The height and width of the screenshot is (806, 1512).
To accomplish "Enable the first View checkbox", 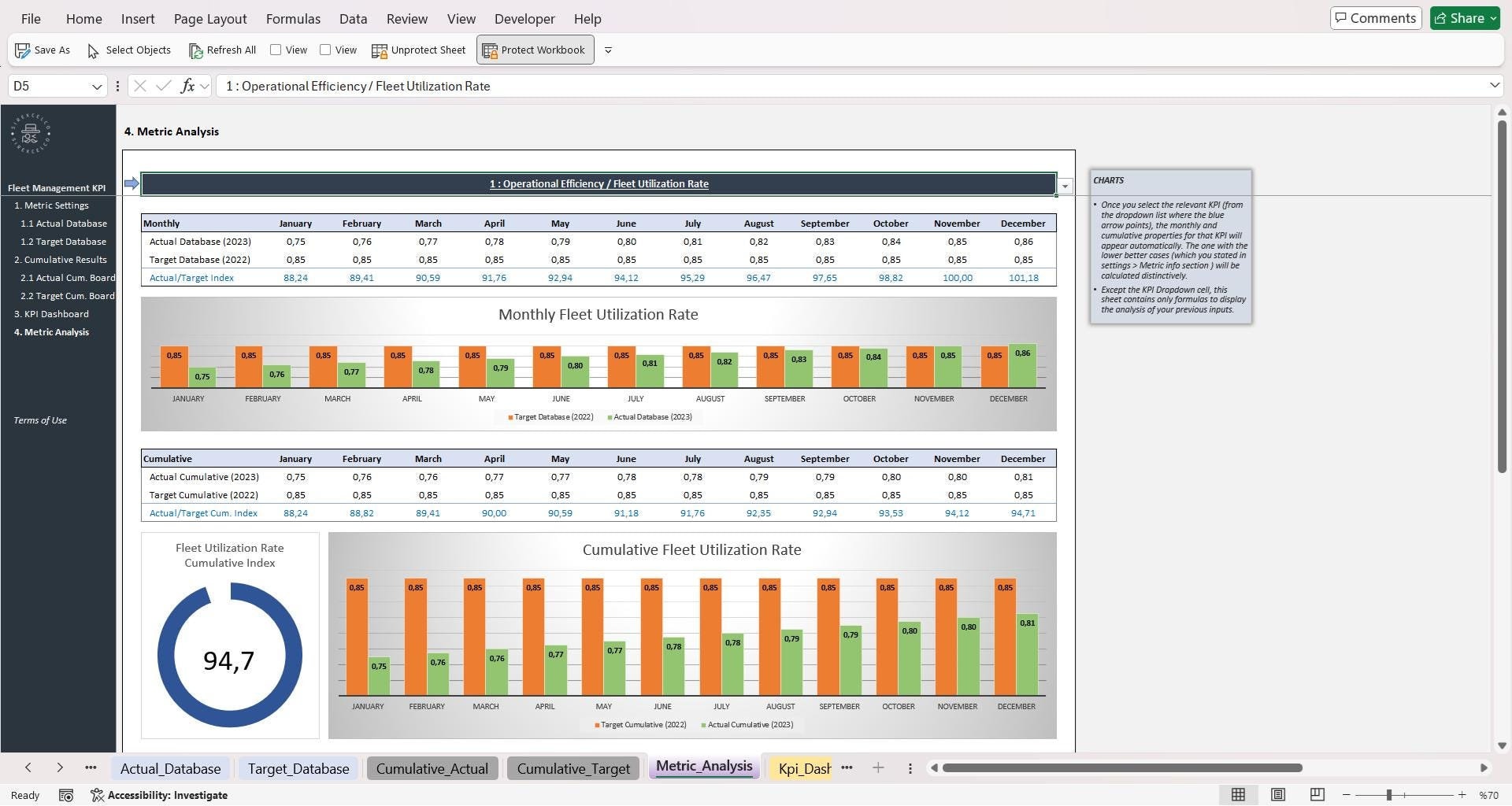I will [x=276, y=49].
